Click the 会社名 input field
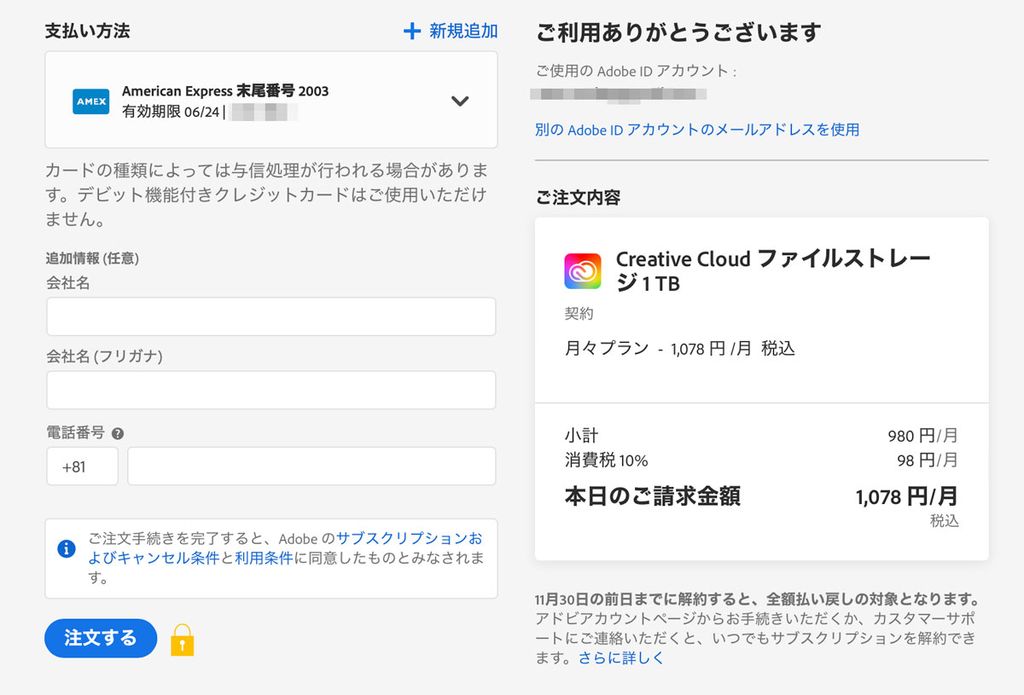The height and width of the screenshot is (695, 1024). (x=271, y=316)
